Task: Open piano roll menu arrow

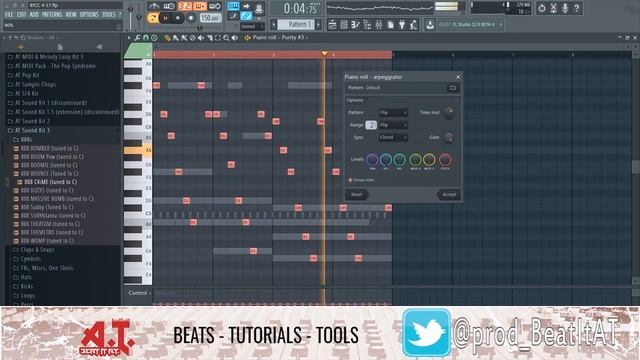Action: click(x=129, y=38)
